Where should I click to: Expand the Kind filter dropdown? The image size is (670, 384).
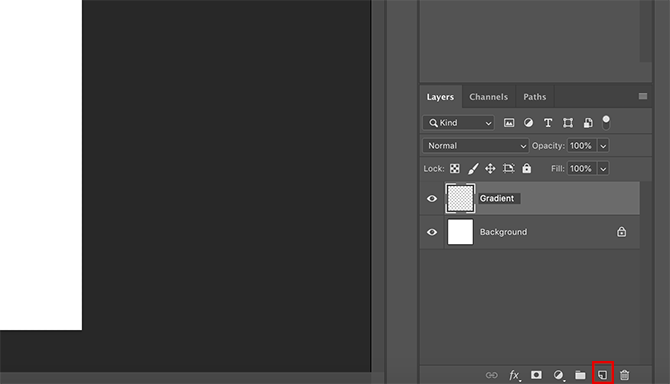pos(458,123)
